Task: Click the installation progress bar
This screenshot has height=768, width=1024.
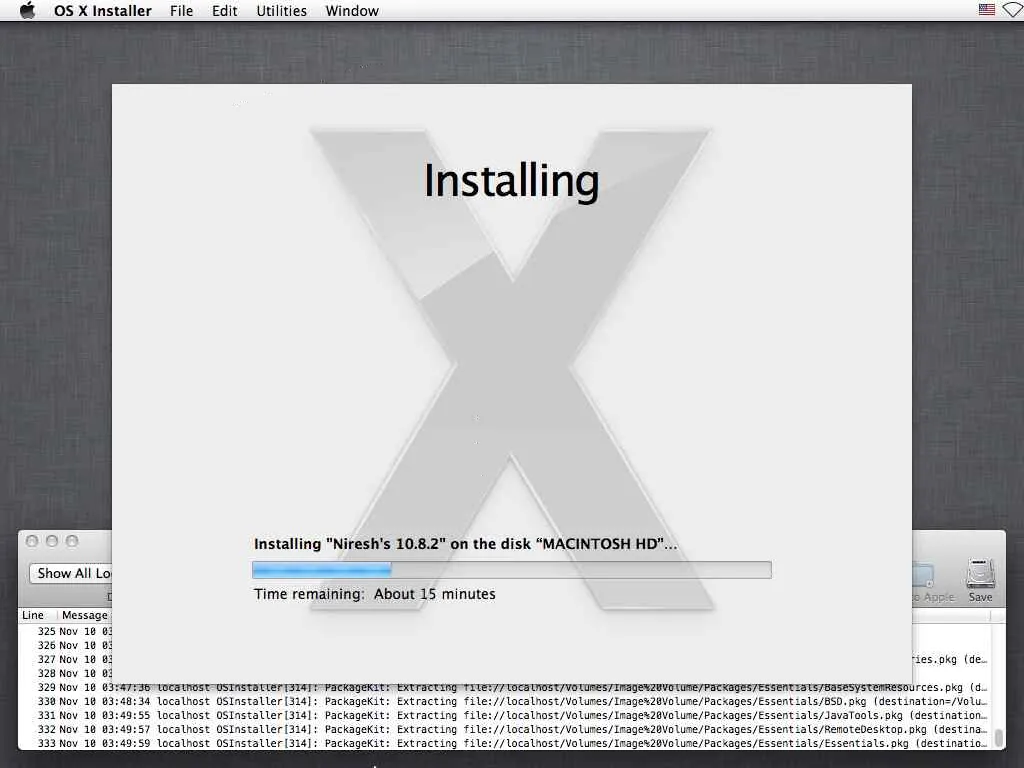Action: (511, 570)
